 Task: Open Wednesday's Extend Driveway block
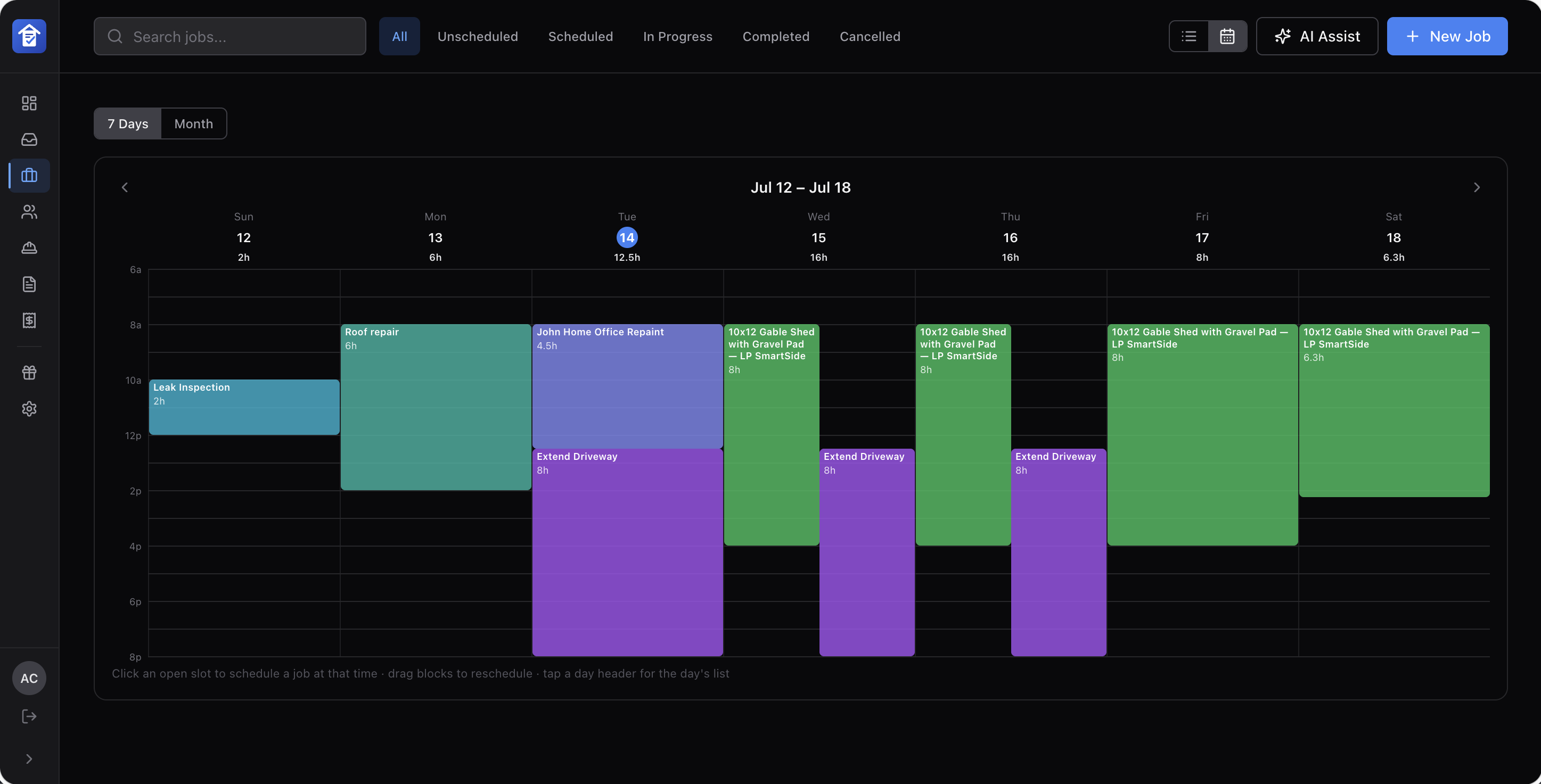coord(867,552)
